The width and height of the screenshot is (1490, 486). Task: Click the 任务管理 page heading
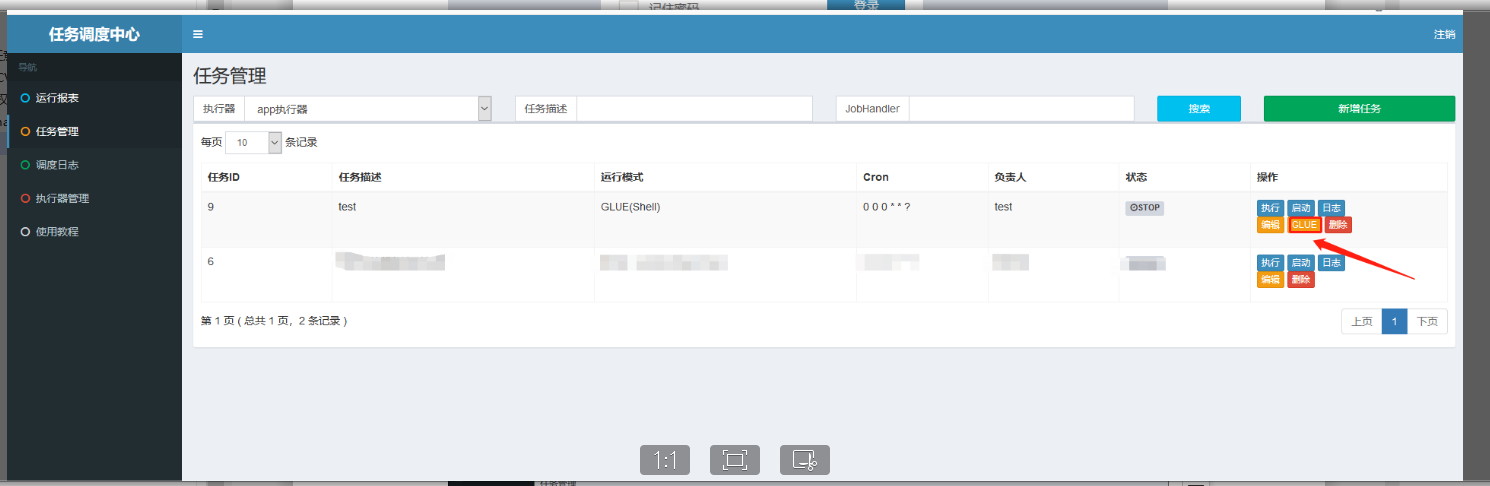tap(230, 76)
